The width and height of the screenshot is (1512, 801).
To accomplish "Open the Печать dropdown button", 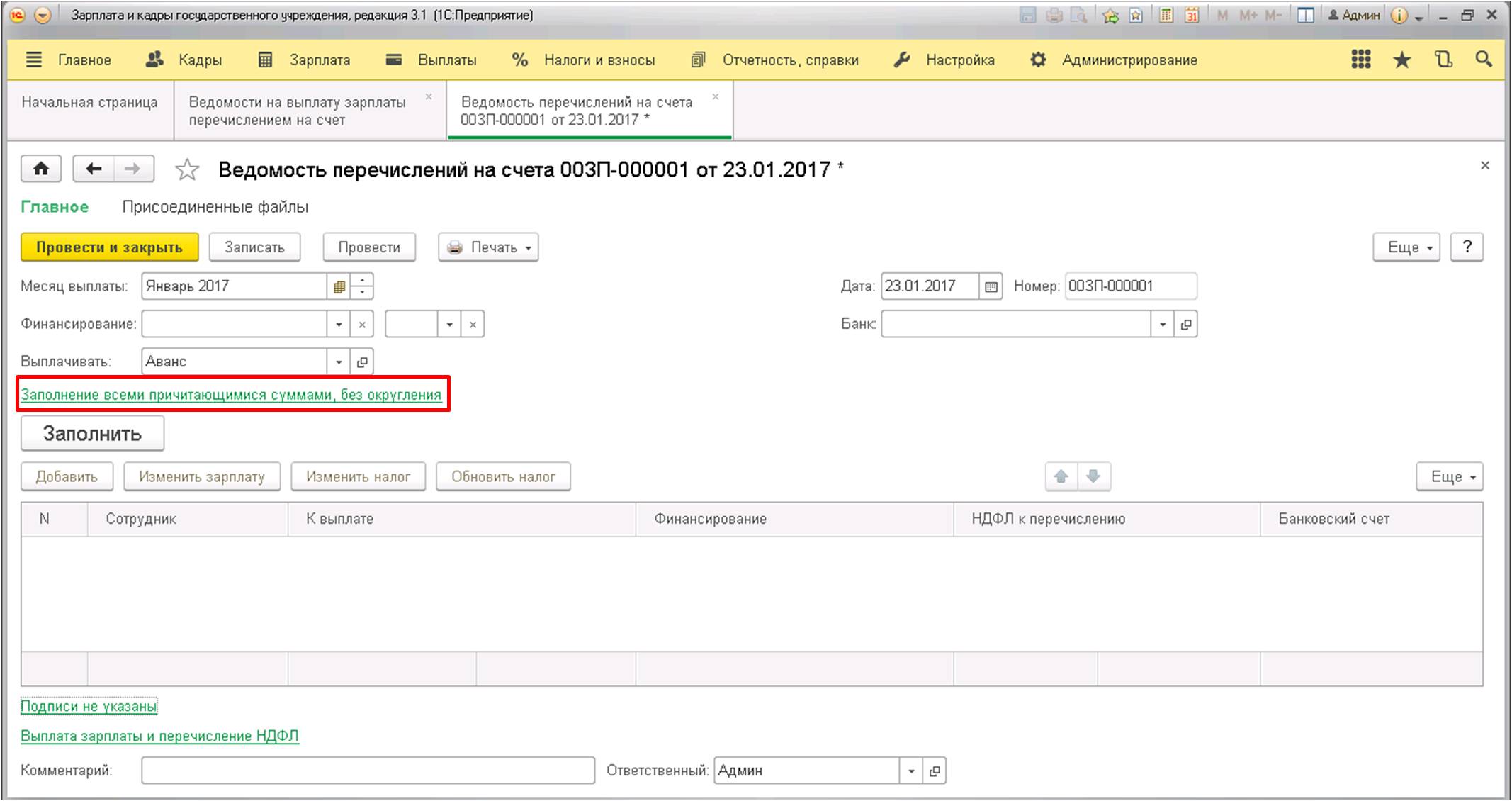I will [x=488, y=247].
